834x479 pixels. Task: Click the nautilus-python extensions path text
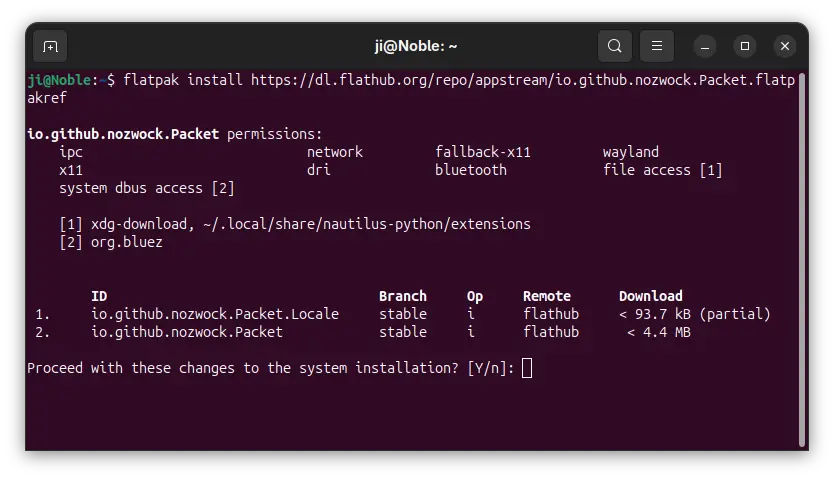(x=366, y=224)
